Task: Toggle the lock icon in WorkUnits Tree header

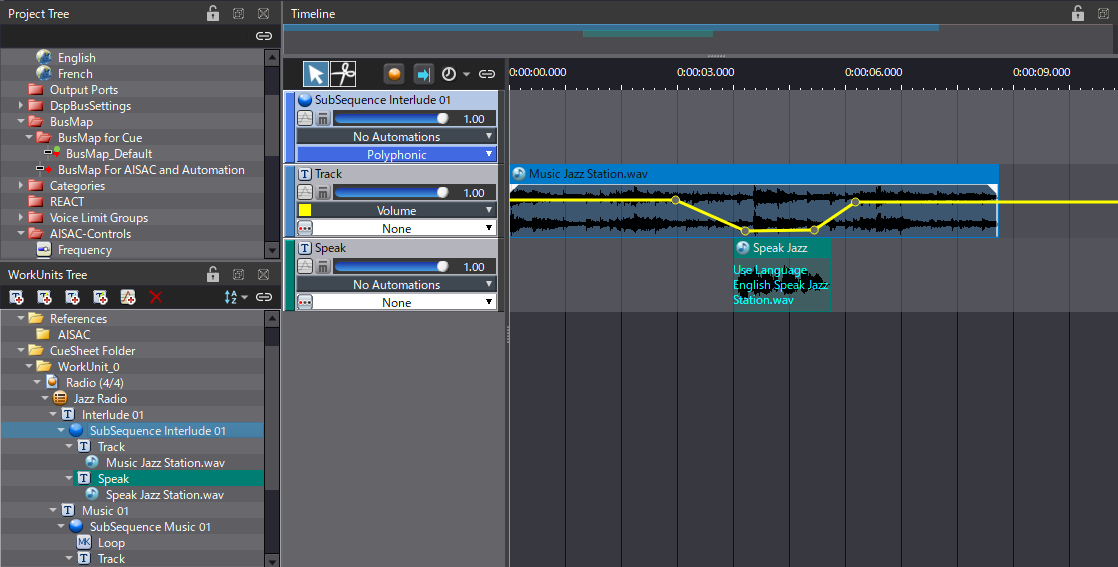Action: (212, 274)
